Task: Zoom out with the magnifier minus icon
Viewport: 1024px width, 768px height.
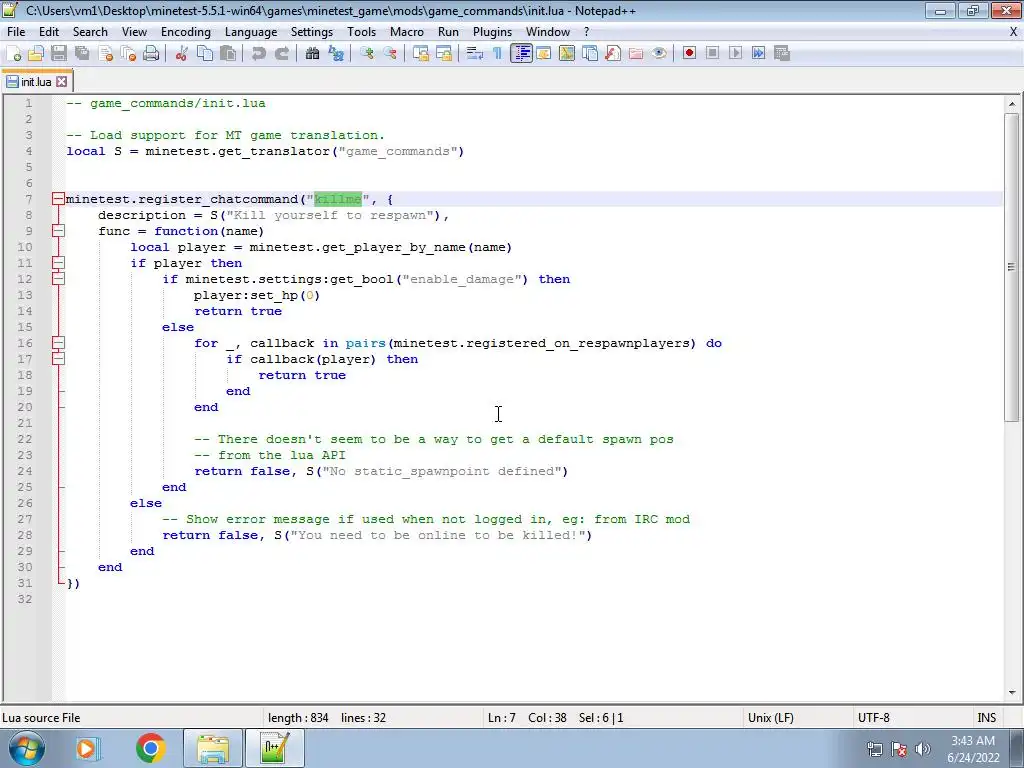Action: [390, 54]
